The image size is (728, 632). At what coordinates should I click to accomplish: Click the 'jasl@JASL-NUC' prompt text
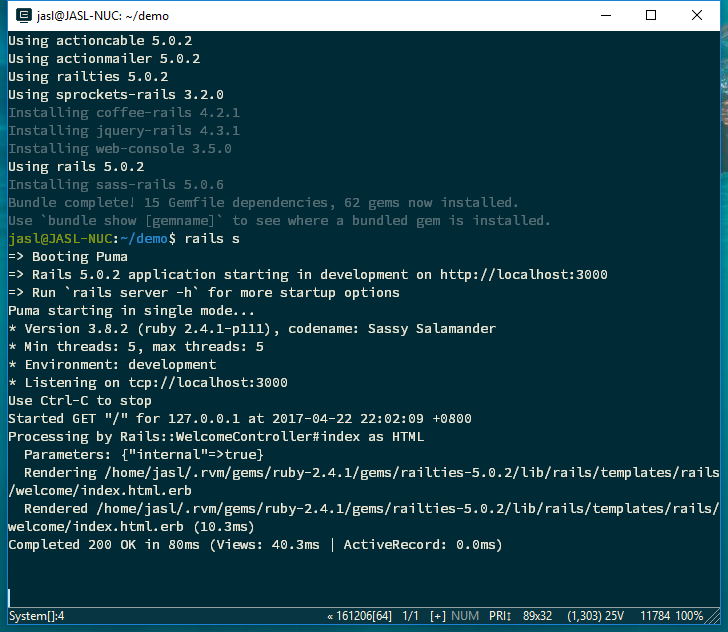pyautogui.click(x=60, y=239)
